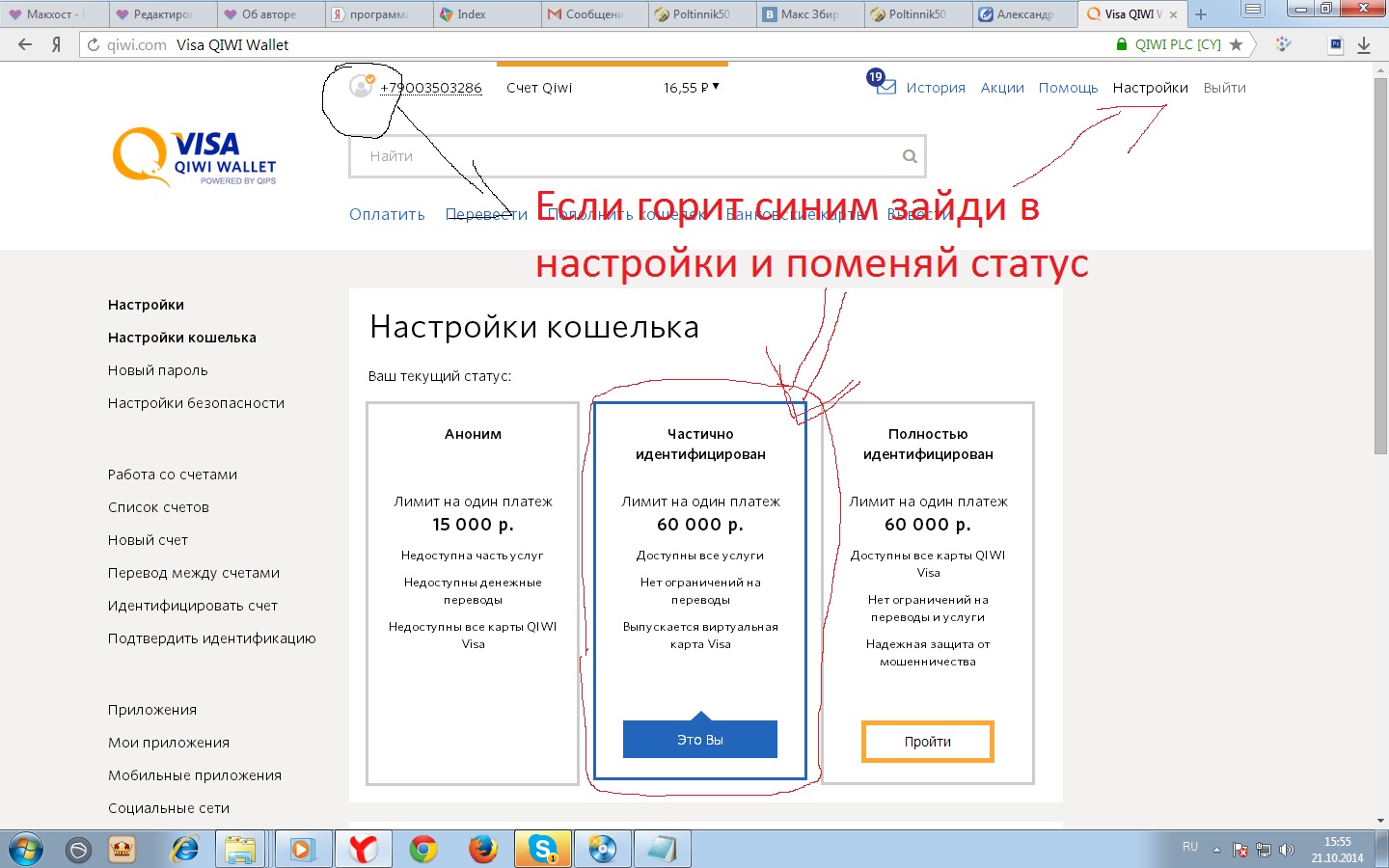Launch Google Chrome from the taskbar

coord(423,850)
